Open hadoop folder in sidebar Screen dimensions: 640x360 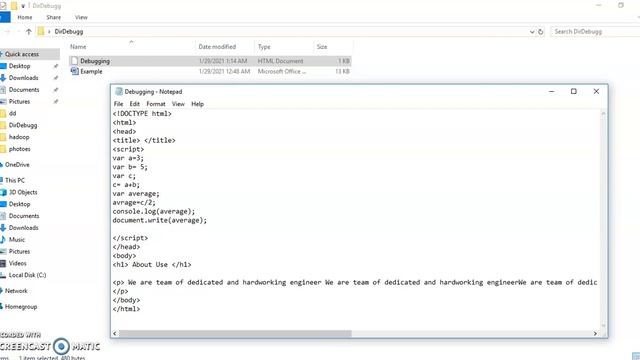click(x=19, y=137)
